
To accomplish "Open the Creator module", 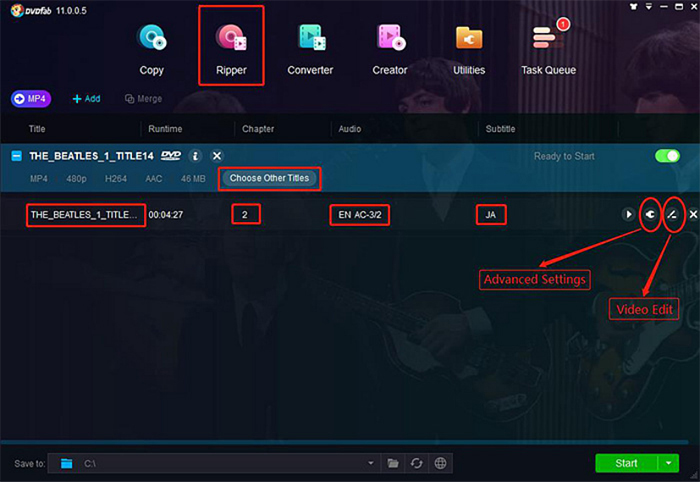I will tap(390, 50).
